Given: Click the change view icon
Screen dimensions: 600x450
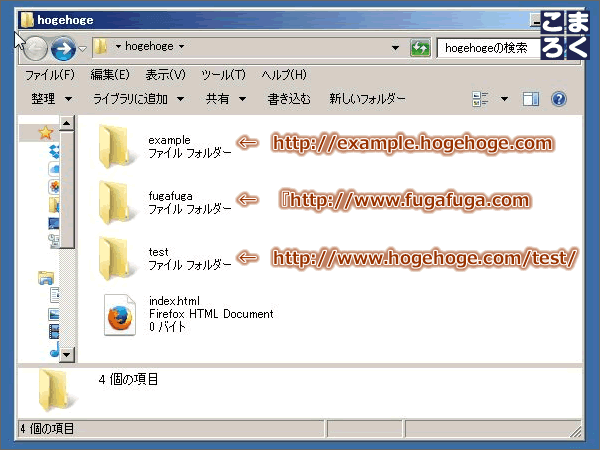Looking at the screenshot, I should [480, 99].
